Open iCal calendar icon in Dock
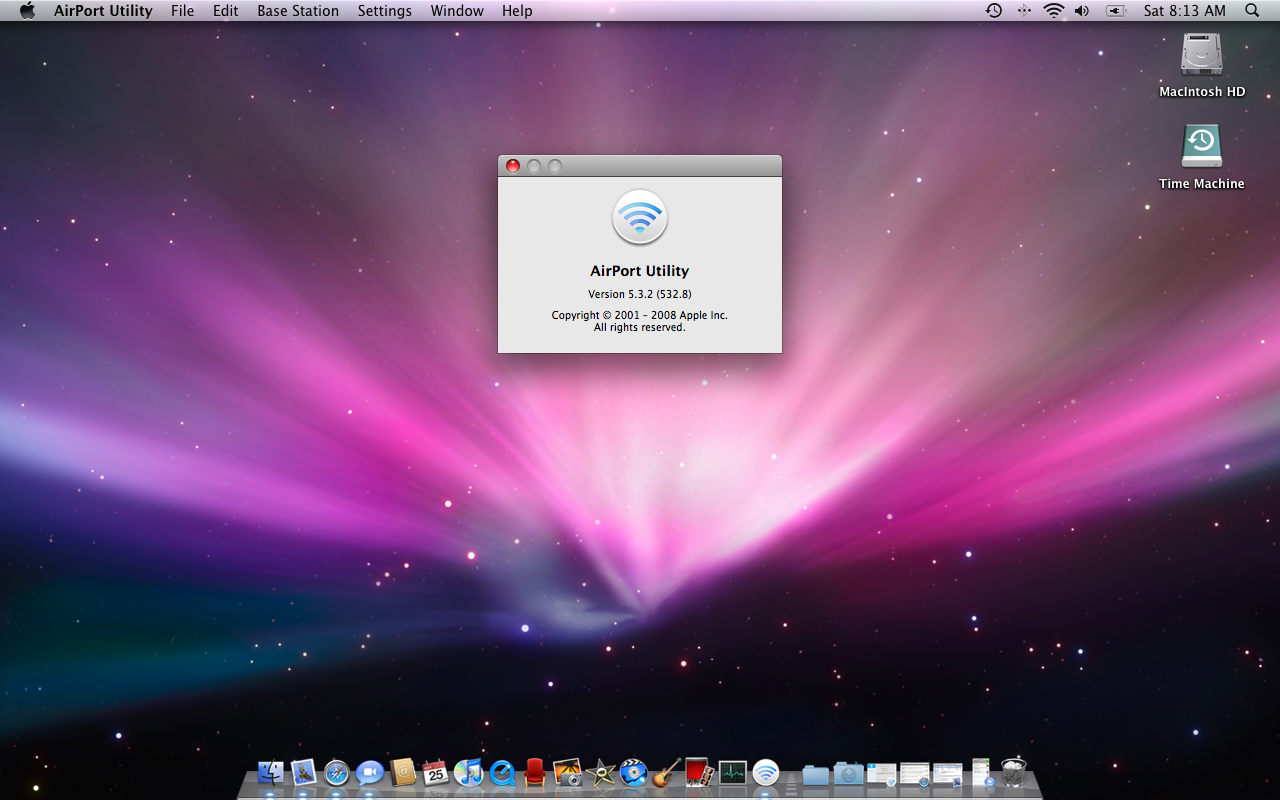This screenshot has height=800, width=1280. coord(435,772)
